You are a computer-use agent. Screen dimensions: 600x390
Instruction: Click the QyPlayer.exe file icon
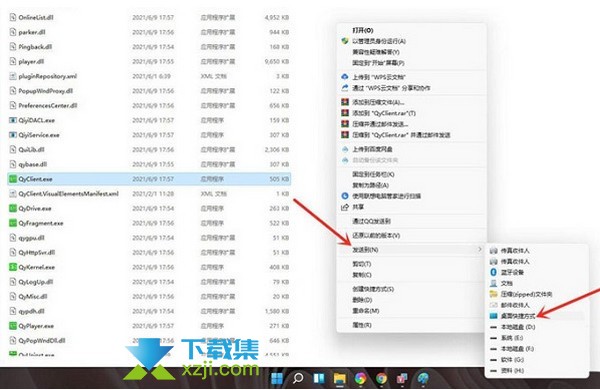tap(13, 326)
